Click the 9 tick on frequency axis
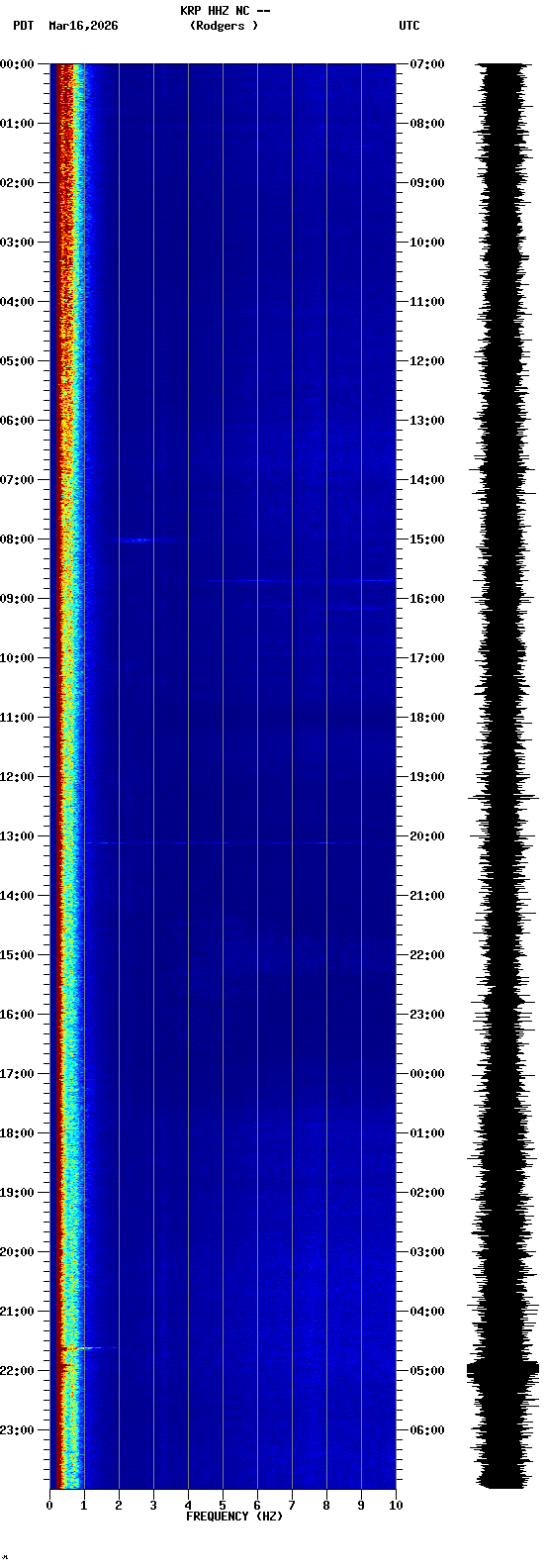Viewport: 546px width, 1568px height. pos(361,1506)
